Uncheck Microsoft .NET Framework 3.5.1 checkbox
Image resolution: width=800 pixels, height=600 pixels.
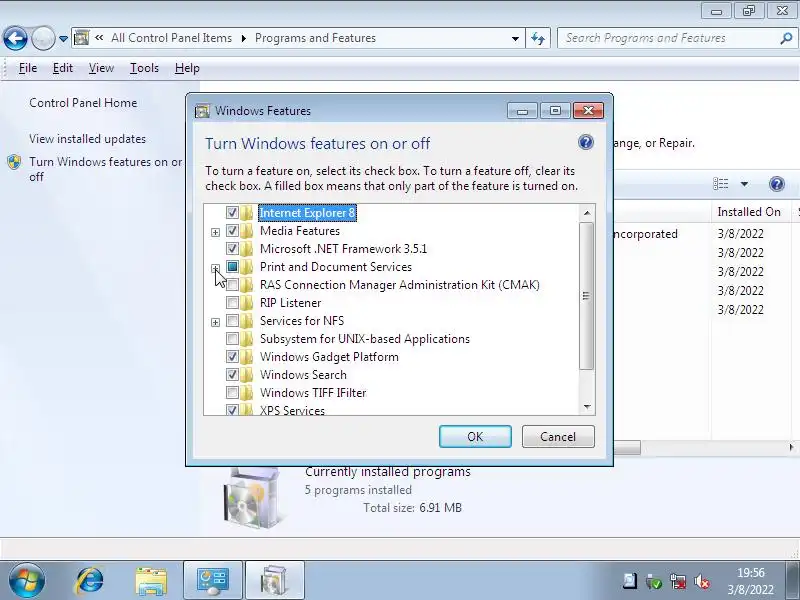click(232, 248)
